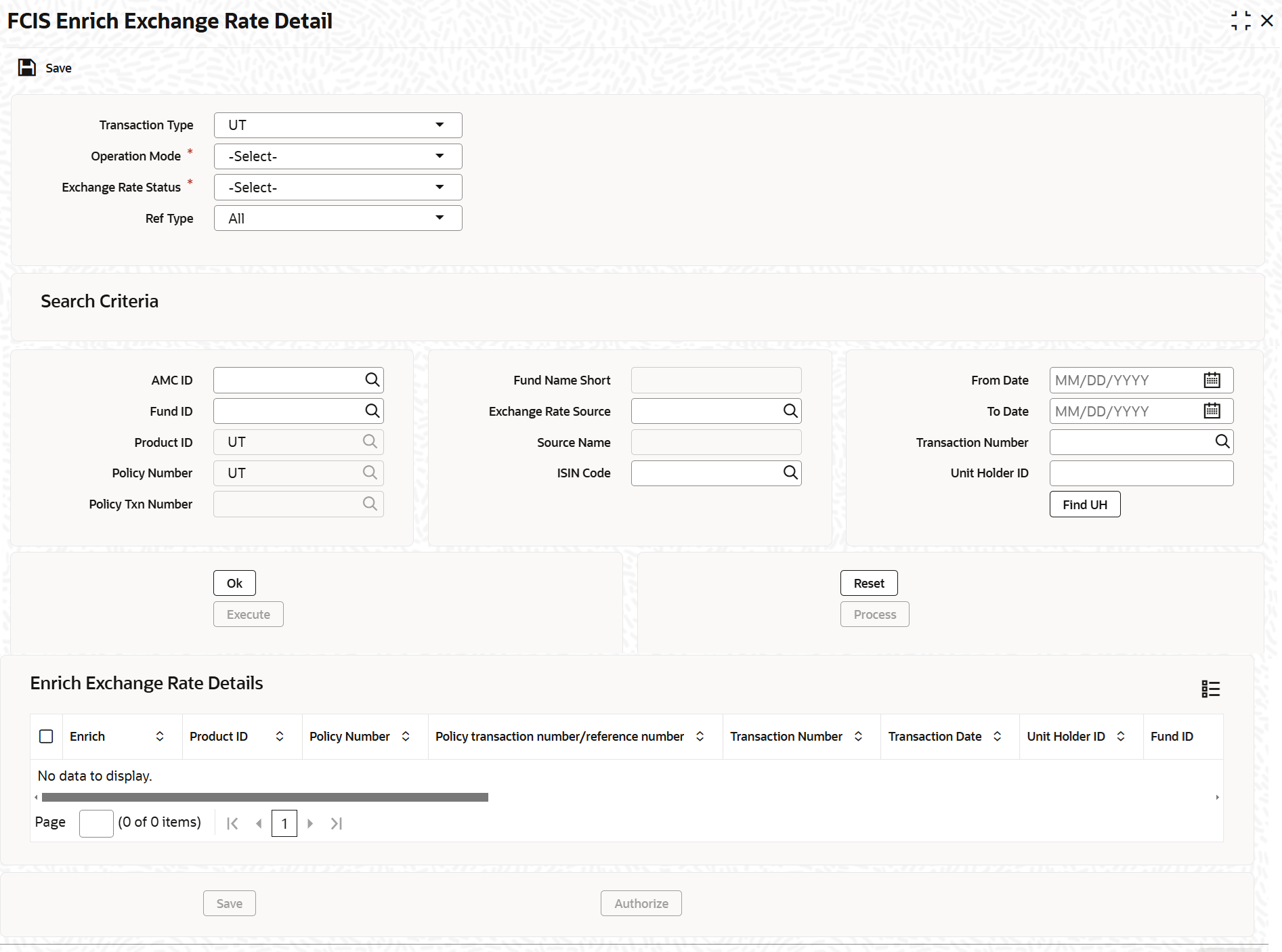The width and height of the screenshot is (1282, 952).
Task: Open the Ref Type dropdown
Action: [x=338, y=218]
